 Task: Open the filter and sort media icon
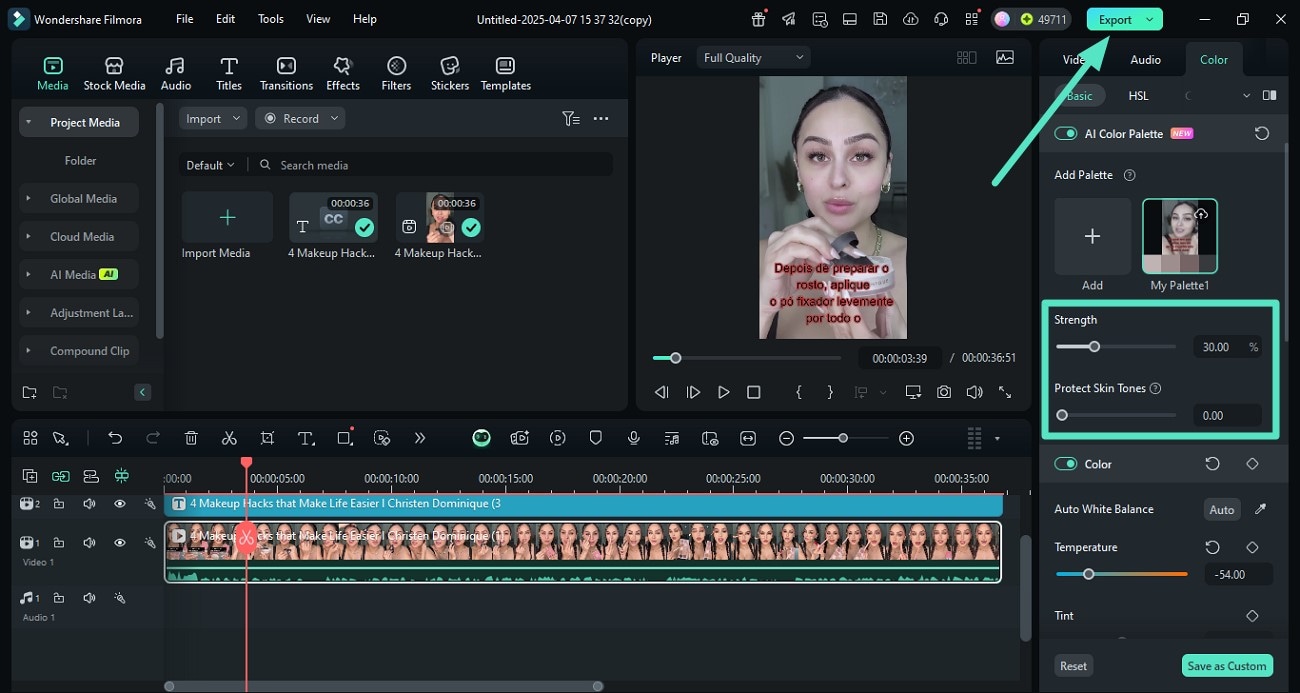571,118
